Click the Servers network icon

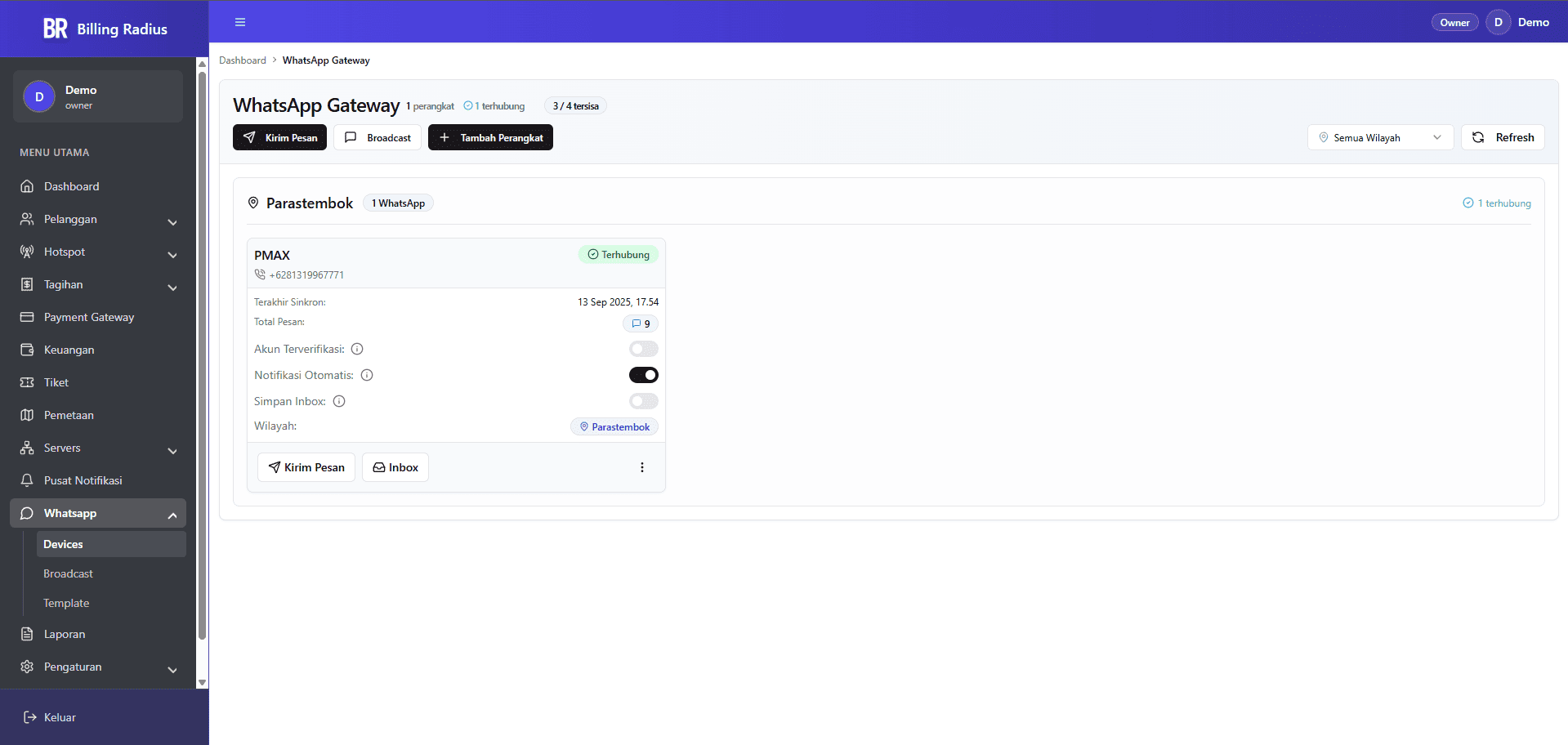tap(27, 448)
